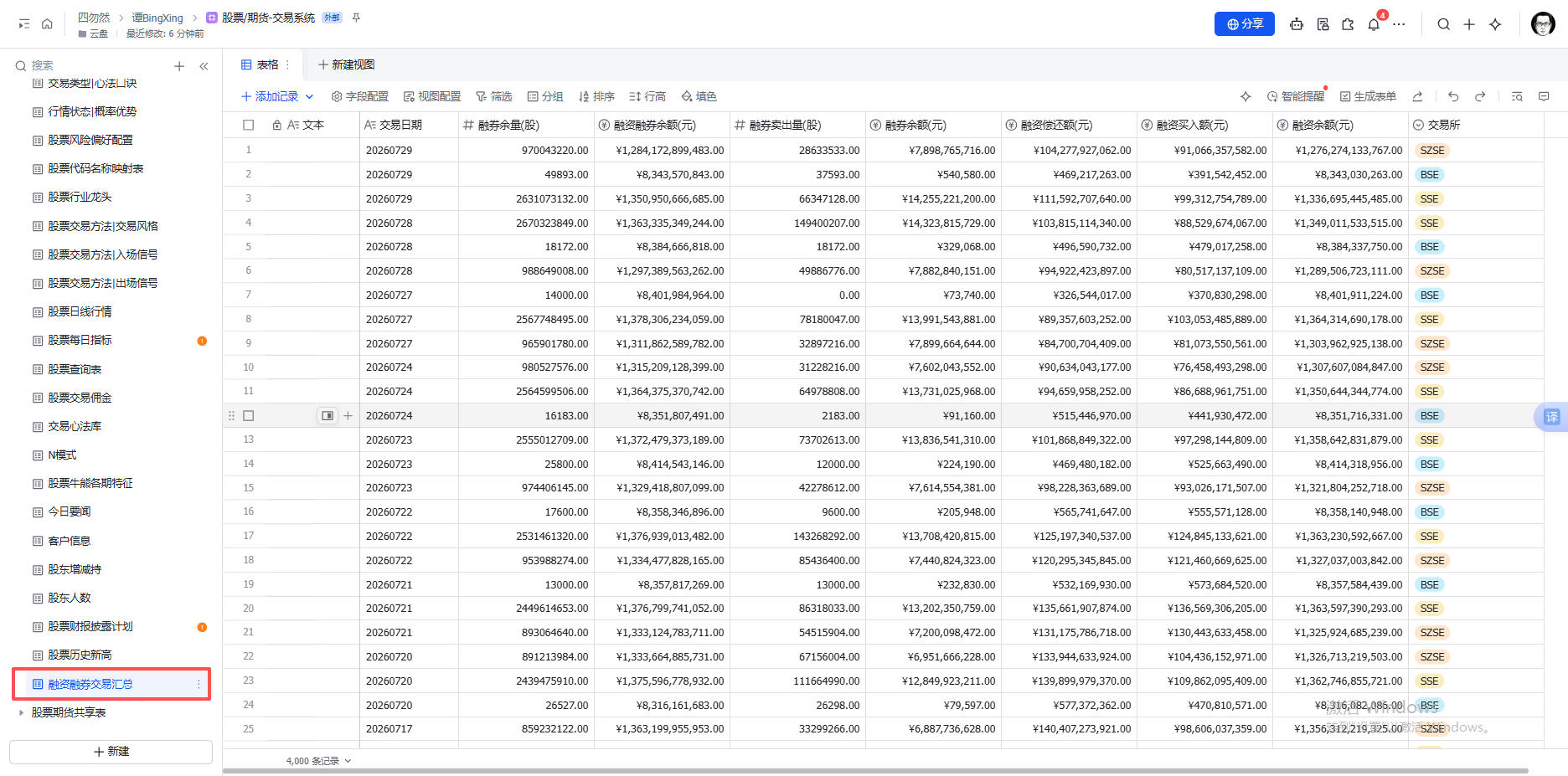Click the blue 分享 share button

pyautogui.click(x=1244, y=24)
